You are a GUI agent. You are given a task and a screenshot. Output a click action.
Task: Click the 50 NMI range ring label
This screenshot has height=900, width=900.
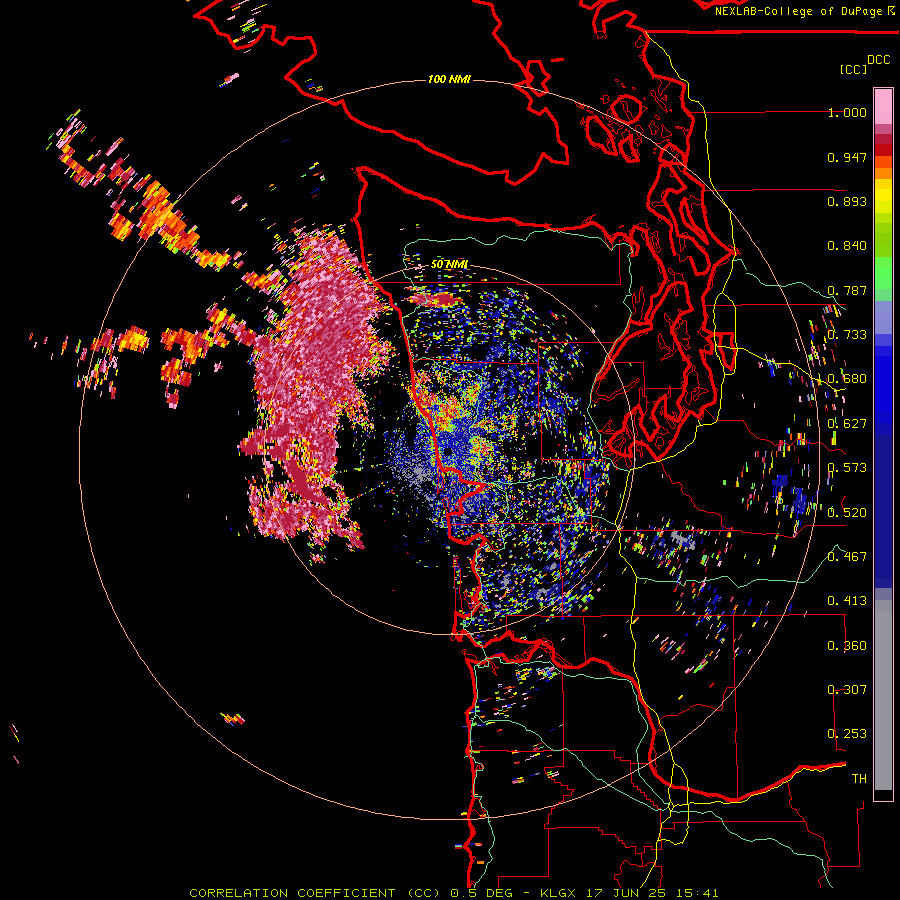pos(449,264)
